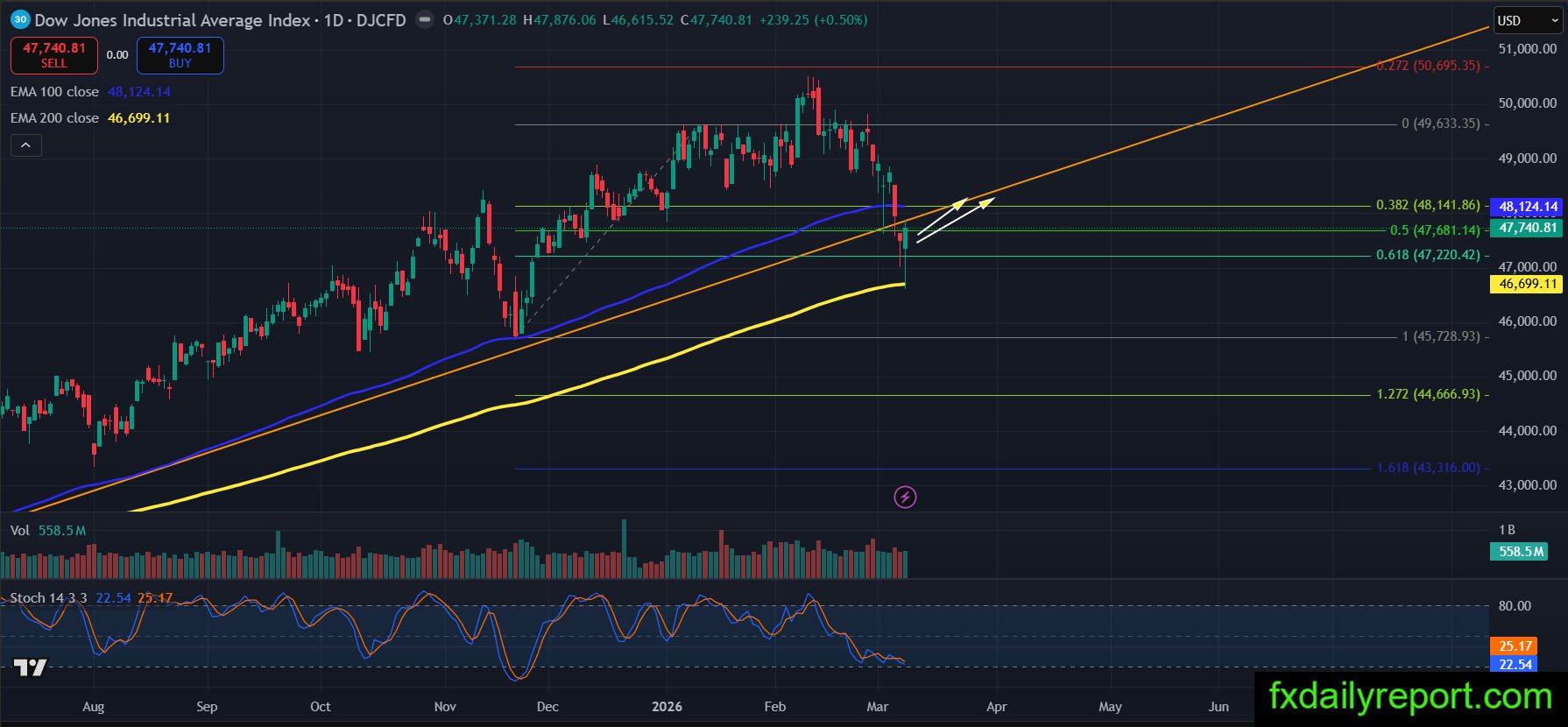This screenshot has width=1568, height=727.
Task: Click the 45,000.00 price scale label
Action: (x=1528, y=376)
